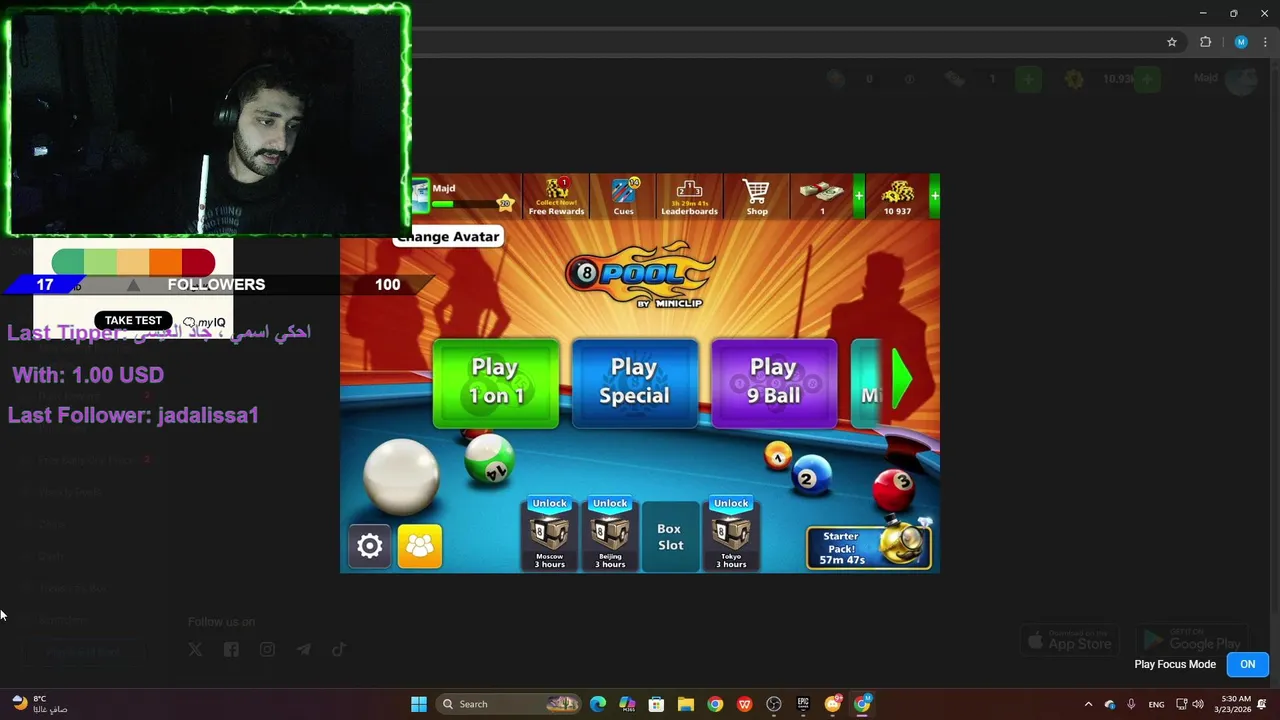1280x720 pixels.
Task: Open Microsoft 365 Copilot taskbar icon
Action: click(627, 704)
